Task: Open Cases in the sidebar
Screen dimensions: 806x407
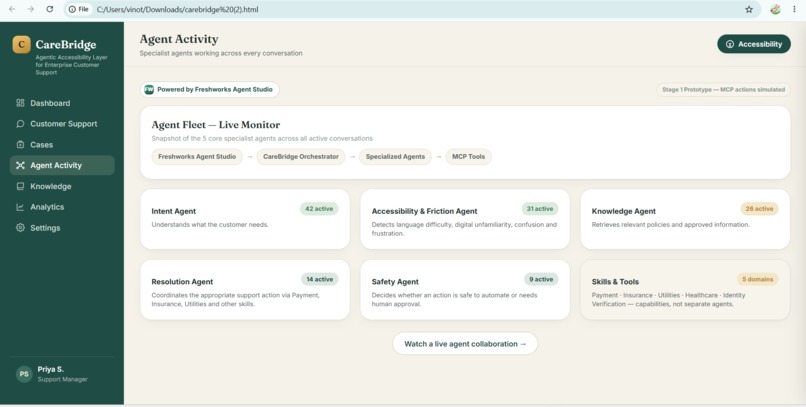Action: pyautogui.click(x=62, y=144)
